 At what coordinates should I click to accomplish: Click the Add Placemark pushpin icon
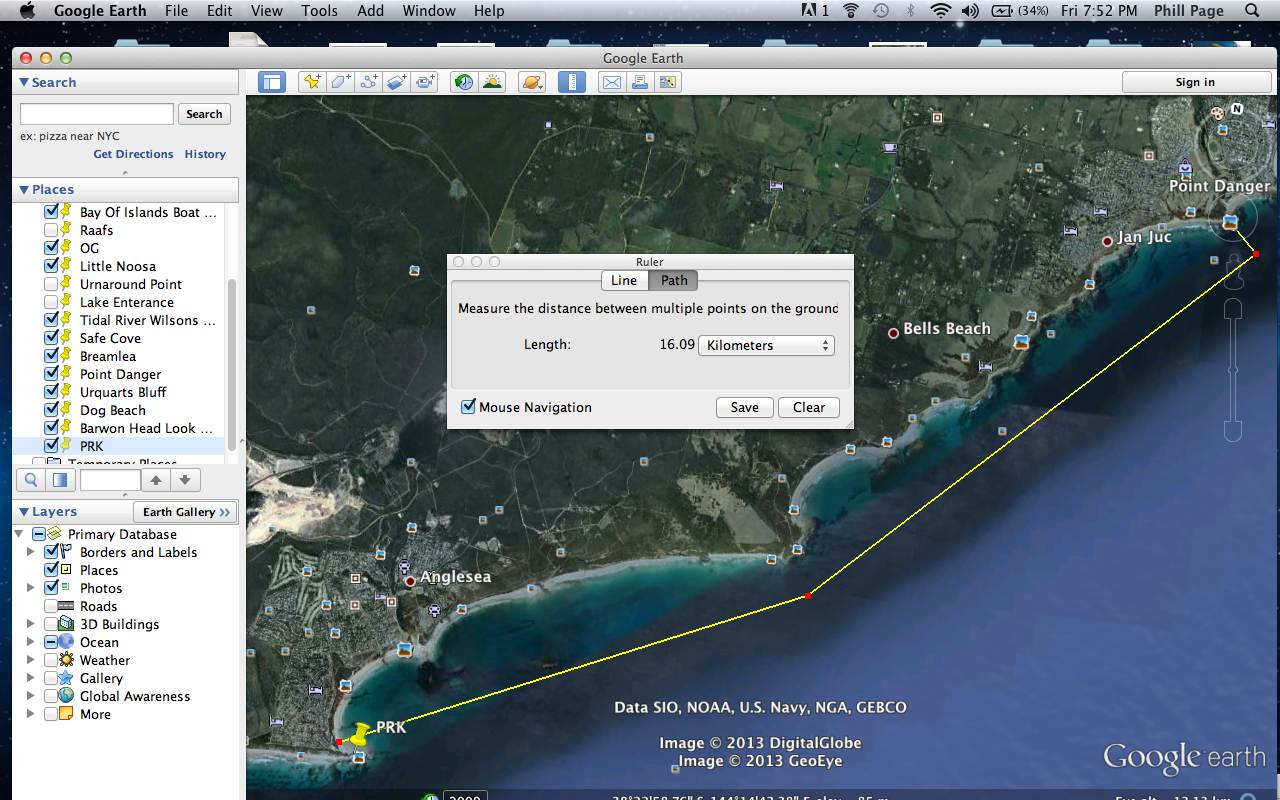(x=312, y=82)
